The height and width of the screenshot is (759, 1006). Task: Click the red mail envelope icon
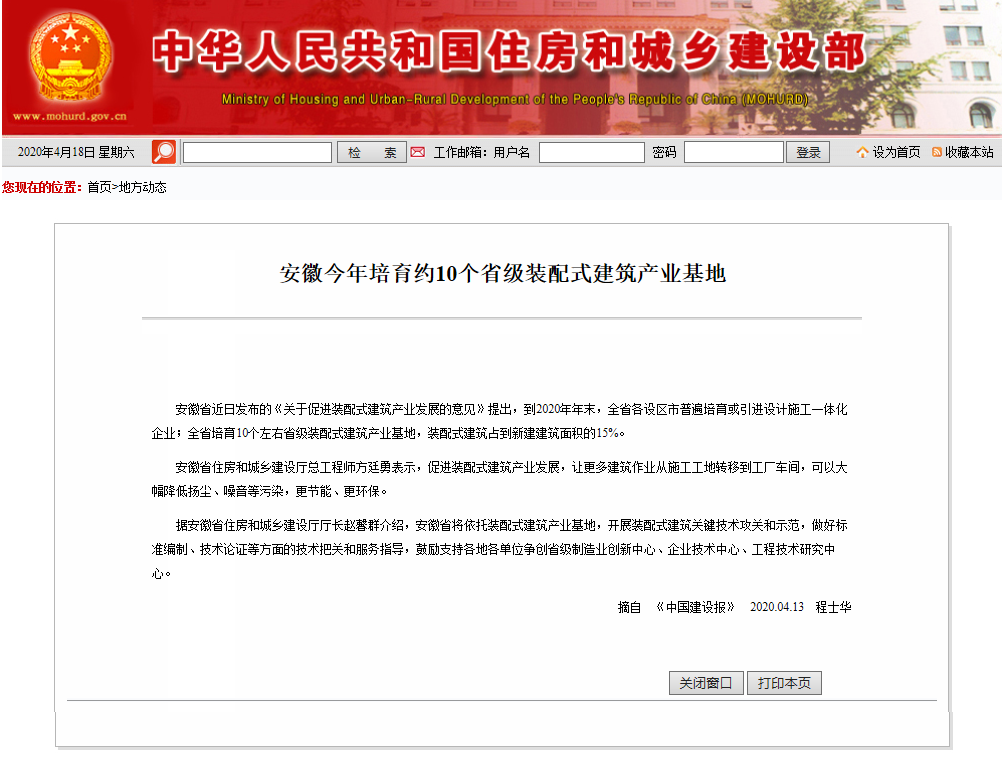(418, 152)
